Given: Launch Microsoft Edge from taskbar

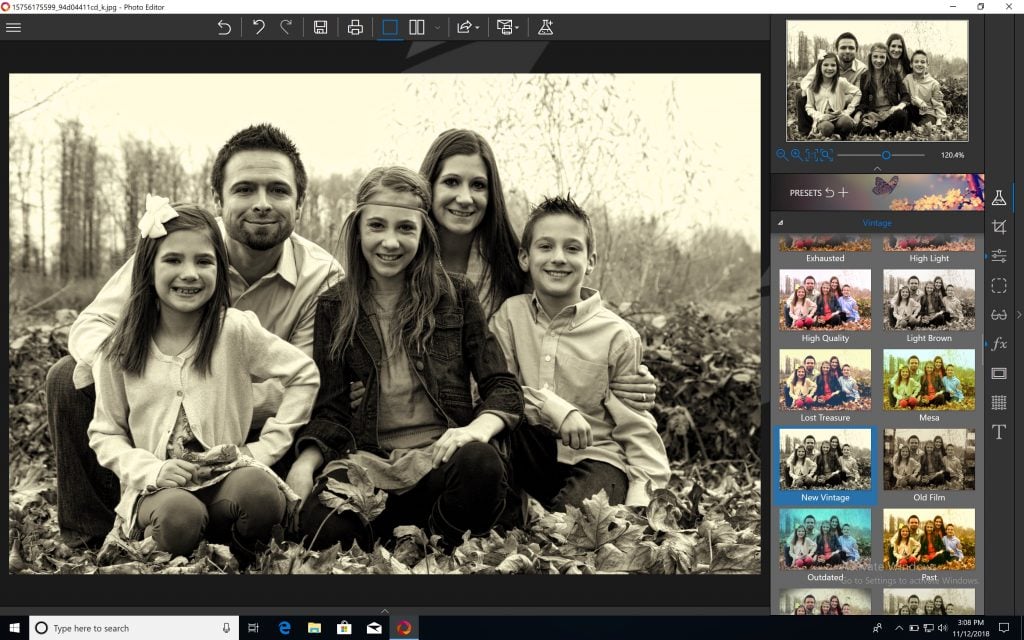Looking at the screenshot, I should pos(284,628).
